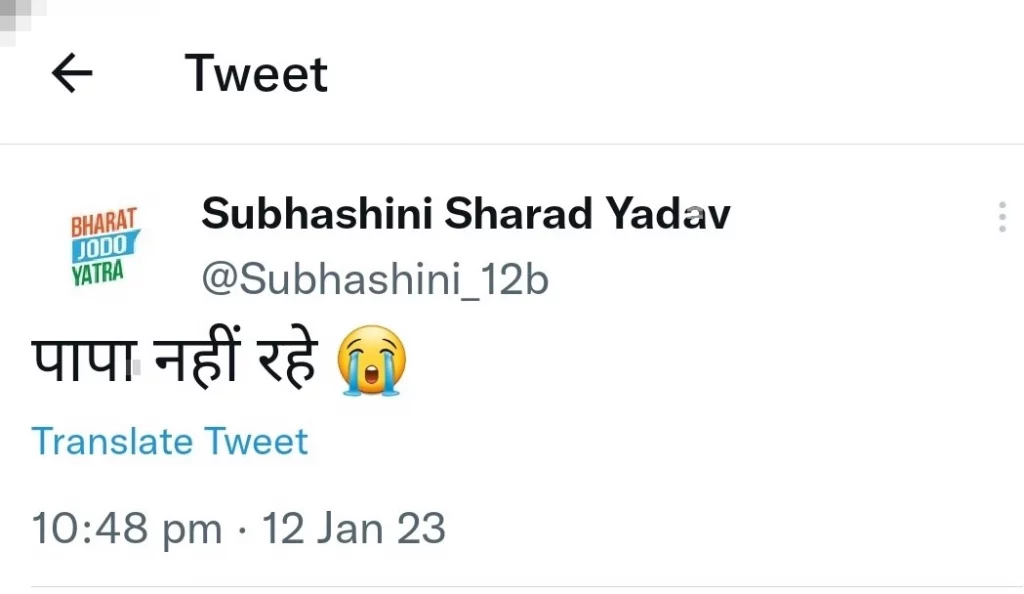
Task: Click the 12 Jan 23 date
Action: (354, 528)
